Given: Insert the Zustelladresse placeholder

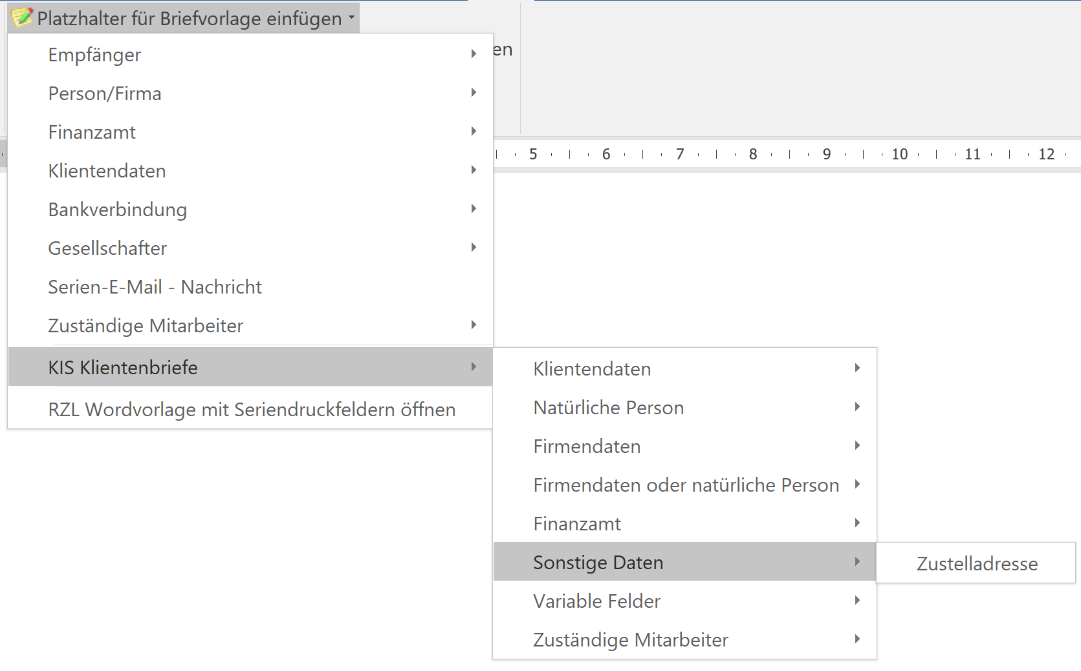Looking at the screenshot, I should pos(977,564).
